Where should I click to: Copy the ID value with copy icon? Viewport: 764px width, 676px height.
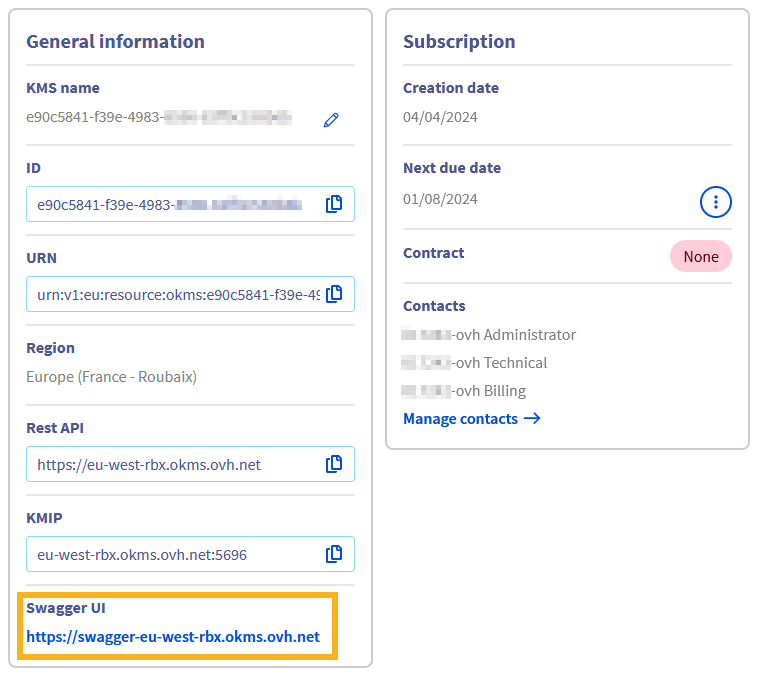tap(334, 204)
